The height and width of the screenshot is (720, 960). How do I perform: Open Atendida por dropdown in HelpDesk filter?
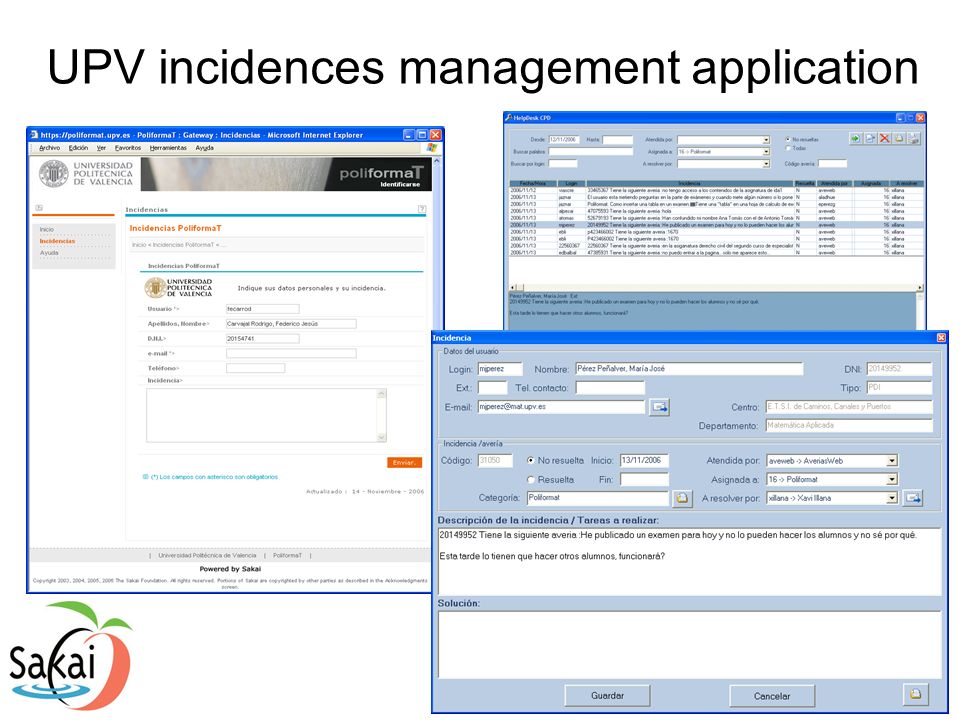pos(766,140)
